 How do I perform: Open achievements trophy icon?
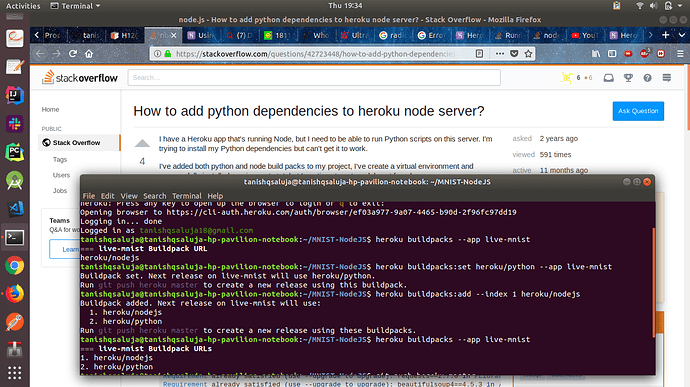pyautogui.click(x=628, y=78)
